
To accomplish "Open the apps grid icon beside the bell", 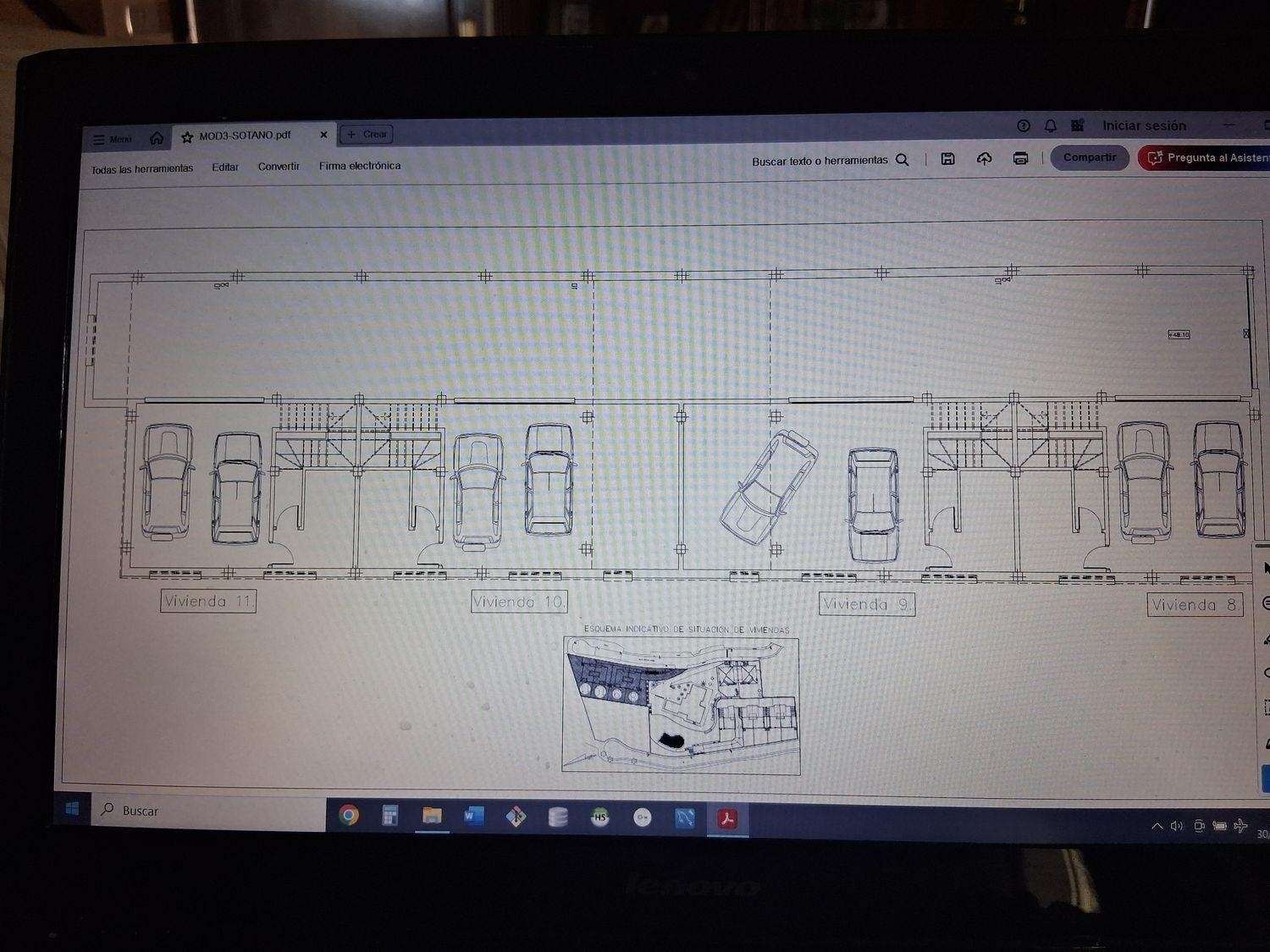I will 1077,126.
